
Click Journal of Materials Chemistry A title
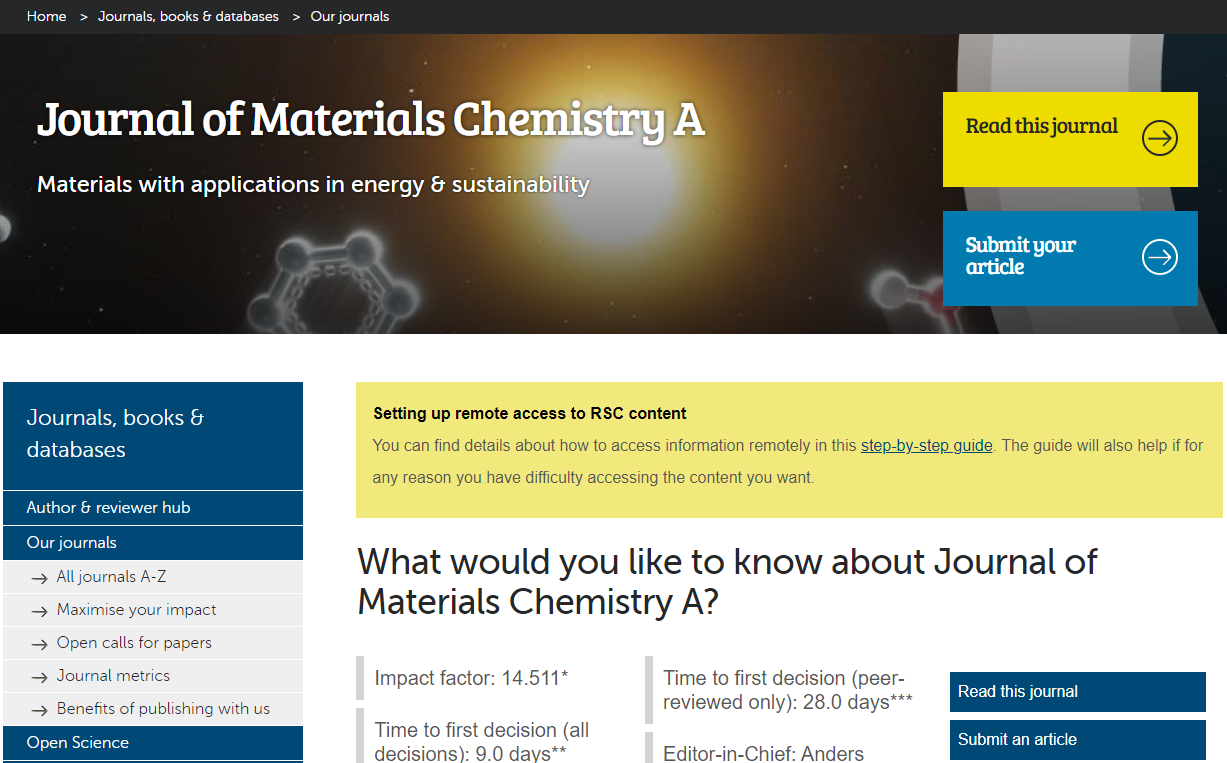point(371,120)
